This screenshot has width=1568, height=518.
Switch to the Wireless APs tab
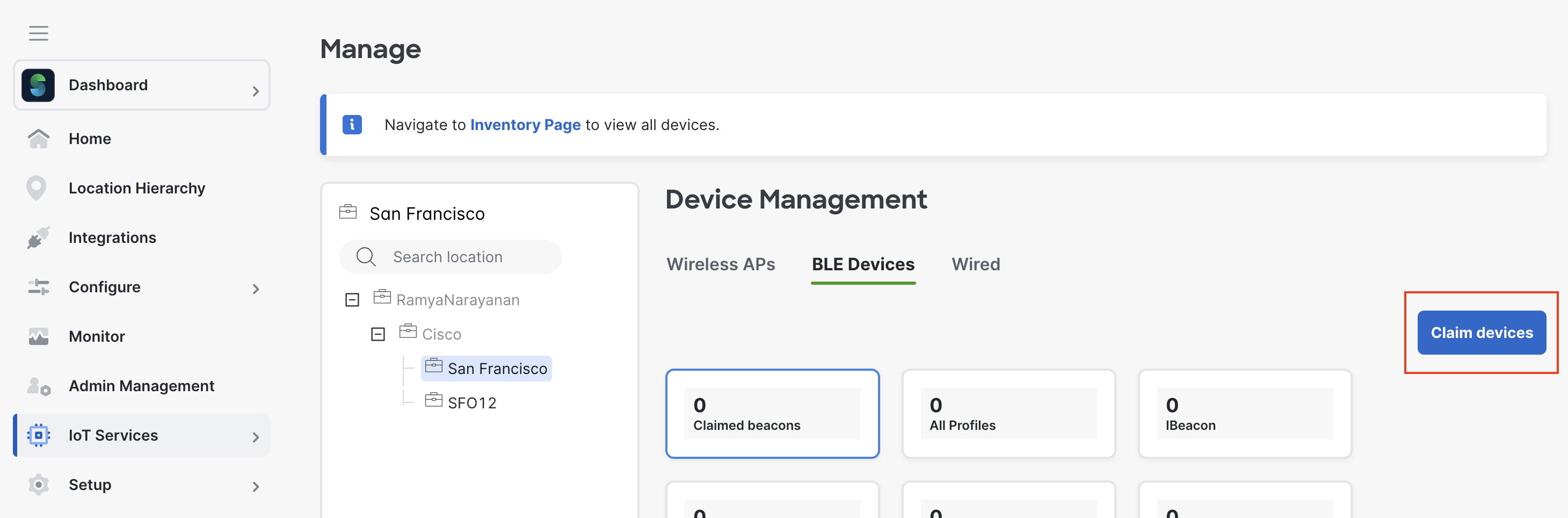720,264
